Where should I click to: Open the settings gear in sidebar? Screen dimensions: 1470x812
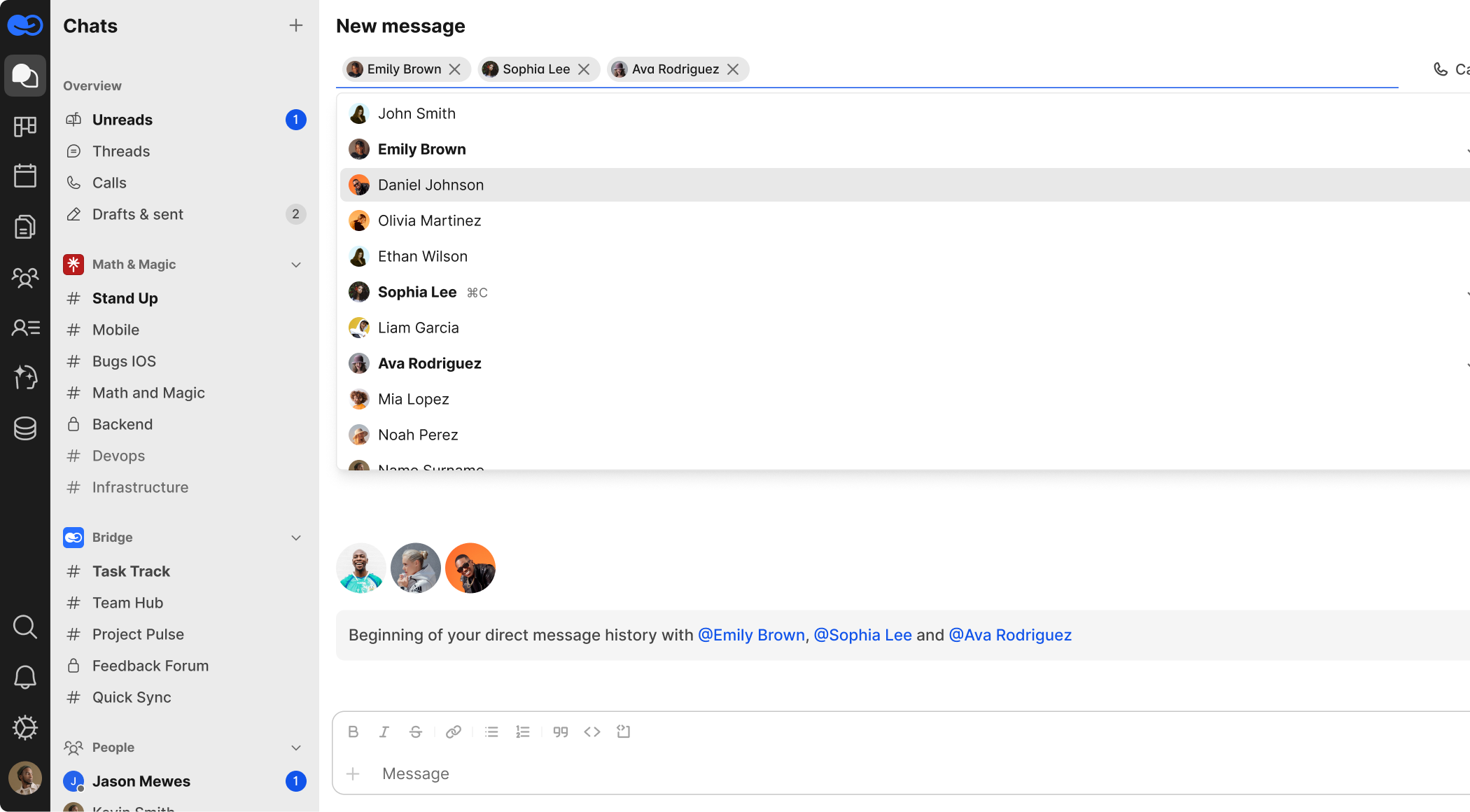(x=25, y=727)
